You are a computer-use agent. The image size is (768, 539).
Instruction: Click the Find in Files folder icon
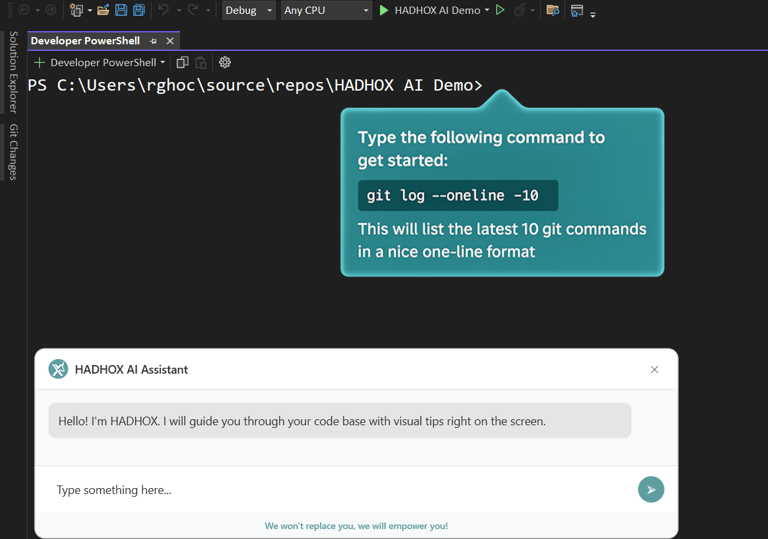coord(552,10)
